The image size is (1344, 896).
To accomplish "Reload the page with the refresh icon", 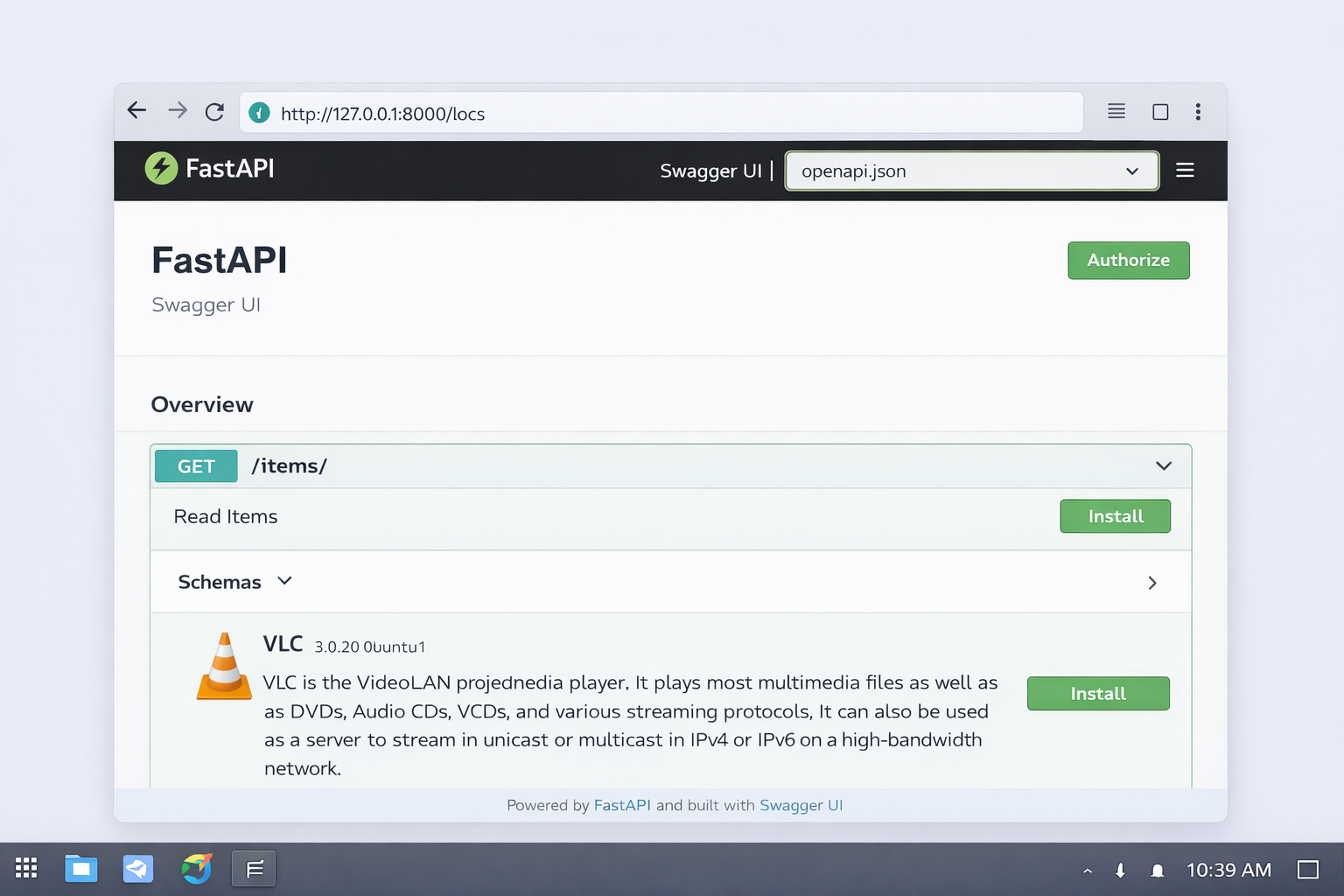I will (214, 112).
